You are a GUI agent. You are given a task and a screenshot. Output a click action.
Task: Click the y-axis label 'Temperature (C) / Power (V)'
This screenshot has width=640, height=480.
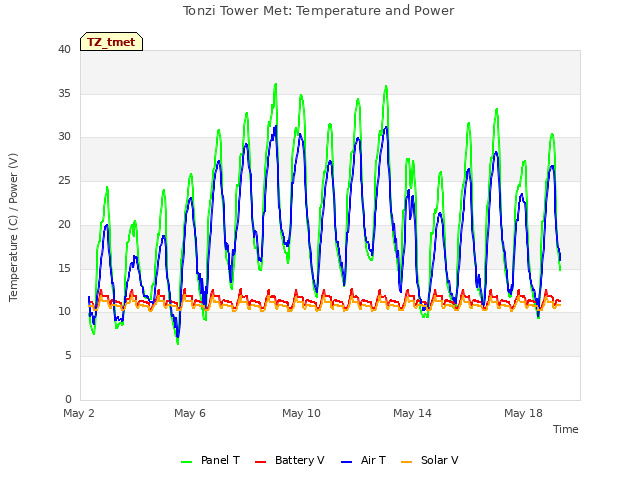13,227
